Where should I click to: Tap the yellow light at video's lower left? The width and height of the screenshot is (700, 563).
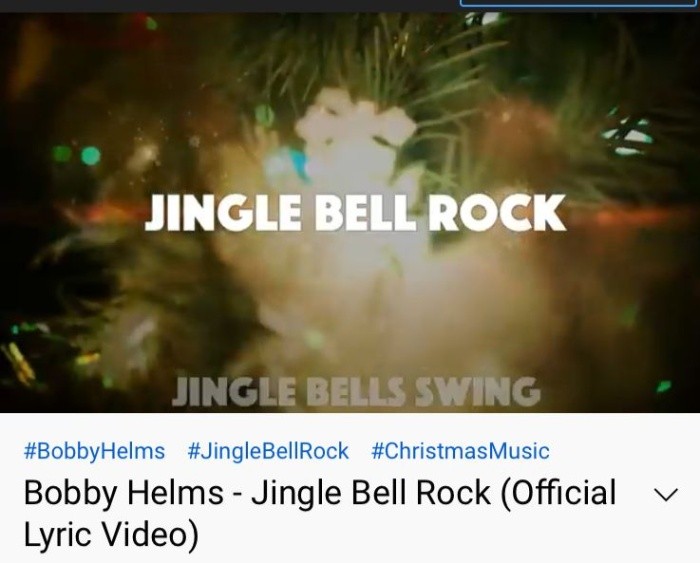[18, 362]
